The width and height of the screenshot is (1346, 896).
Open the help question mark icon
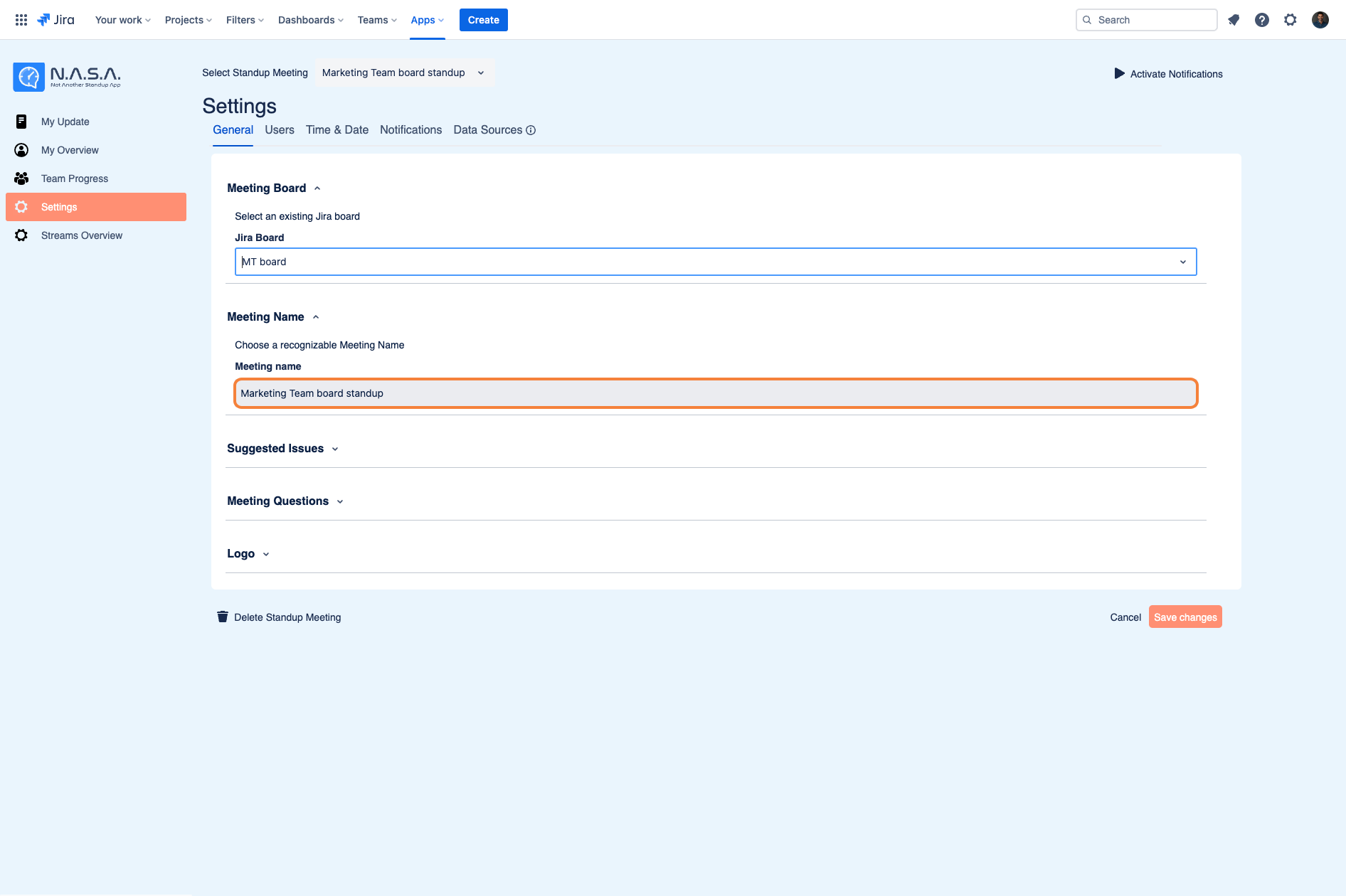pos(1262,20)
